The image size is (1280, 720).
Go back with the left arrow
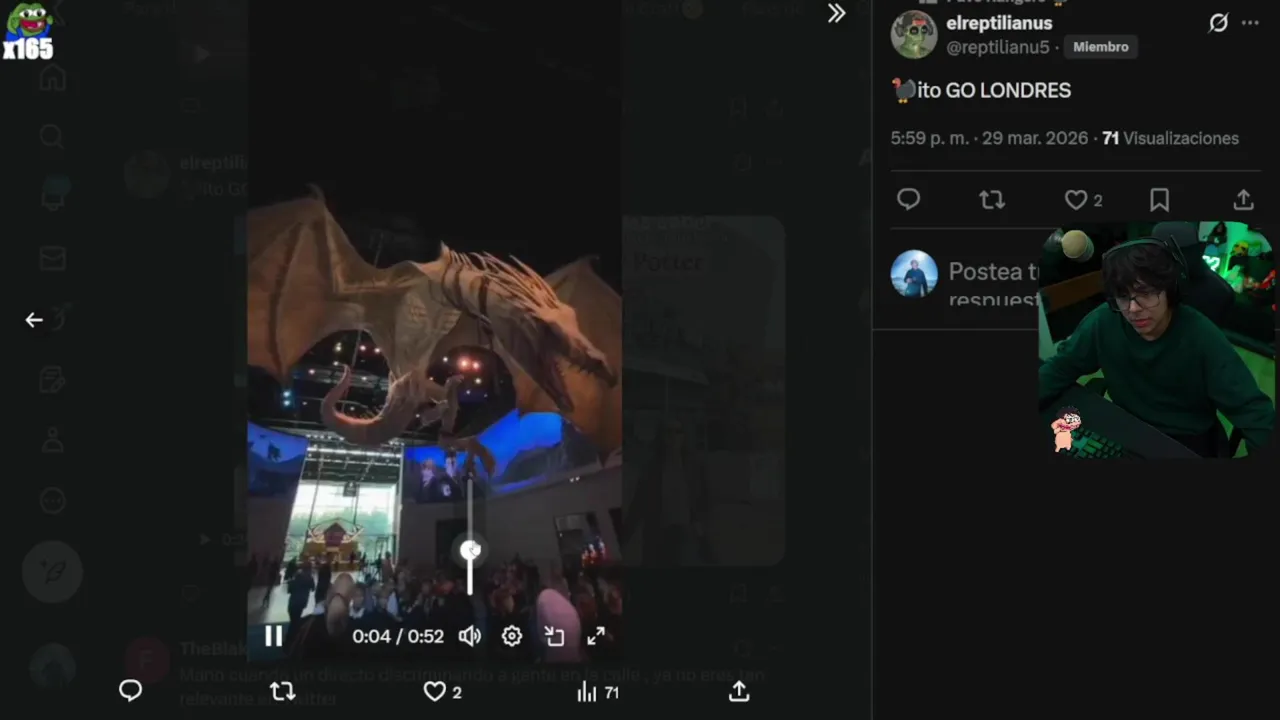click(x=34, y=320)
